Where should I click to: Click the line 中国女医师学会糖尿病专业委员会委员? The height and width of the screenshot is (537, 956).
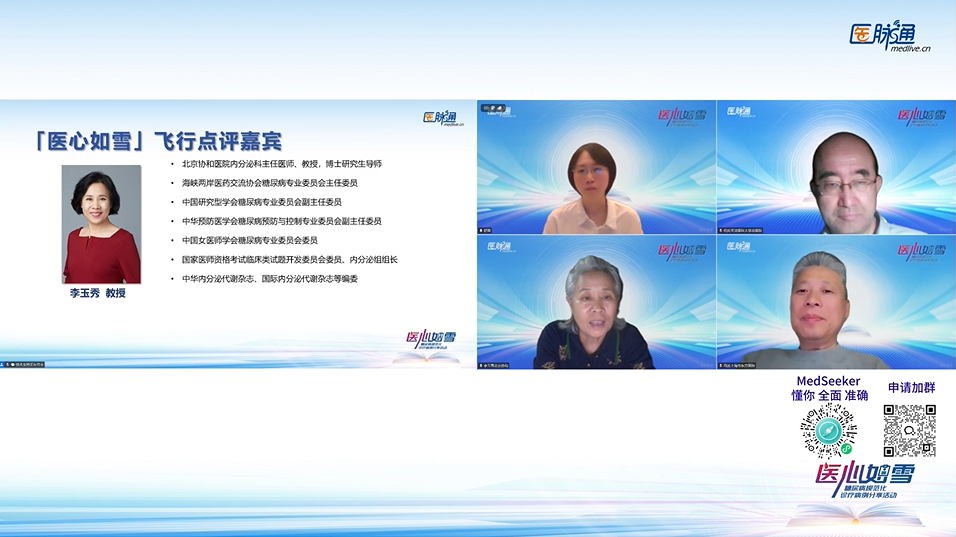tap(249, 240)
